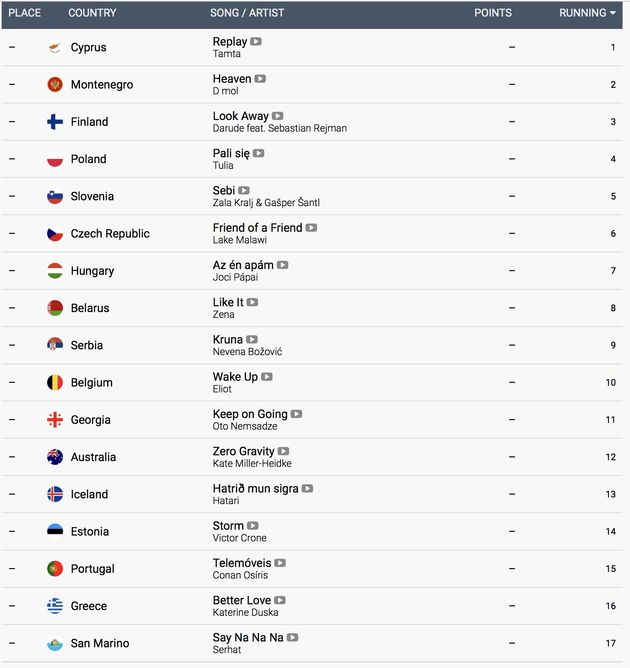The height and width of the screenshot is (668, 630).
Task: Play the Hatrið mun sigra video
Action: (x=307, y=489)
